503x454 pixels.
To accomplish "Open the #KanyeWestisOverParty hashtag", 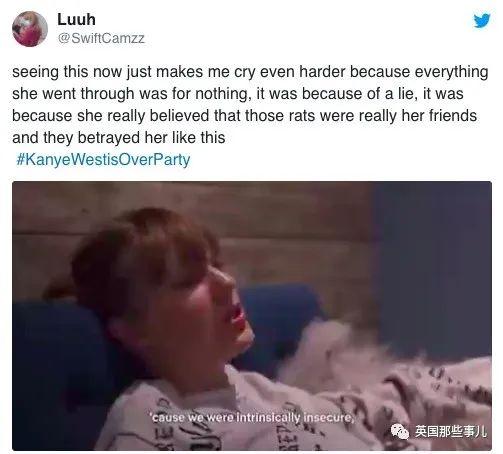I will click(x=103, y=159).
